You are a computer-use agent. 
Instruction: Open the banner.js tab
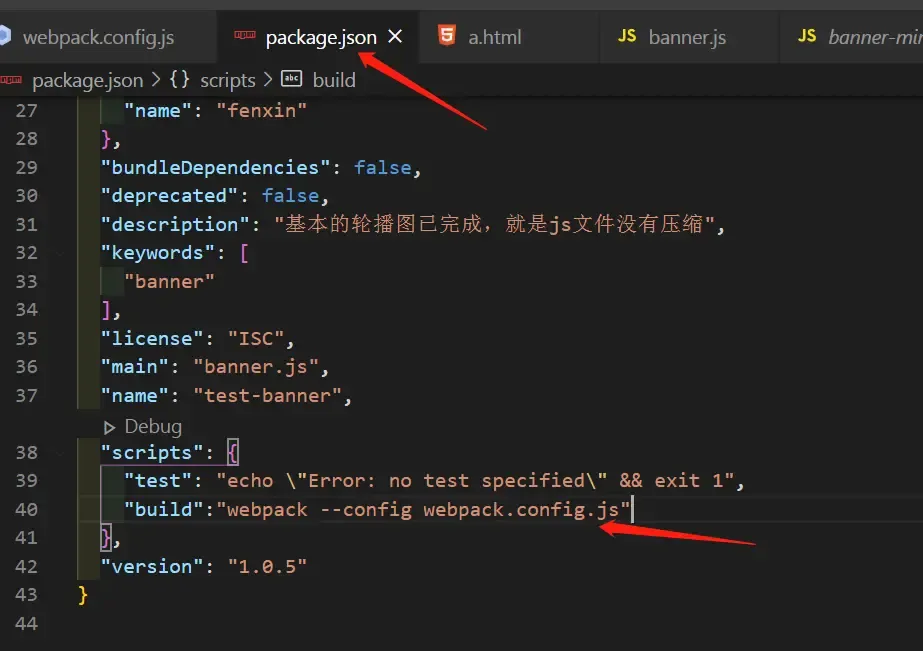tap(689, 35)
